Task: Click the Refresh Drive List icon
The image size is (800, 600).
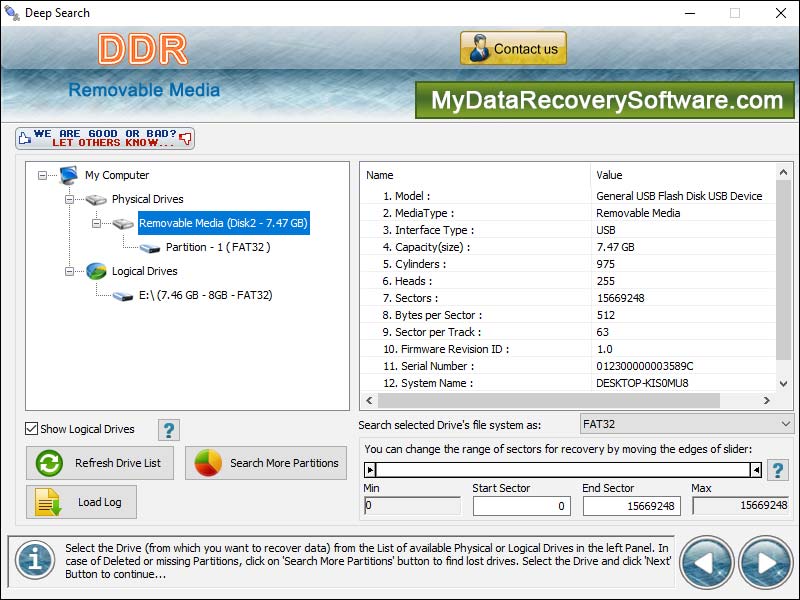Action: tap(46, 463)
